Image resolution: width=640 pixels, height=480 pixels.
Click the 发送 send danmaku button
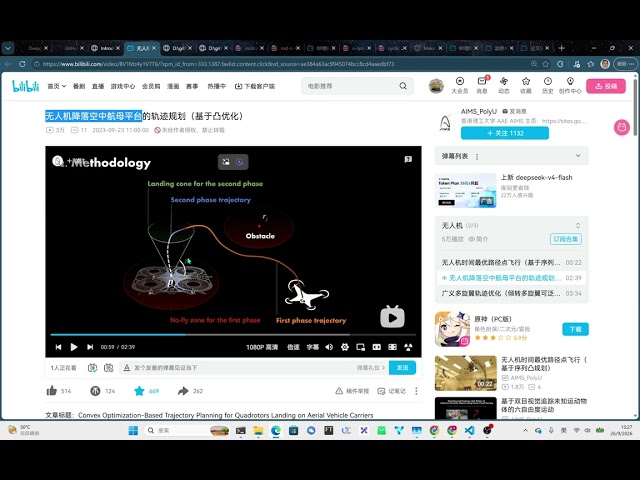coord(402,368)
